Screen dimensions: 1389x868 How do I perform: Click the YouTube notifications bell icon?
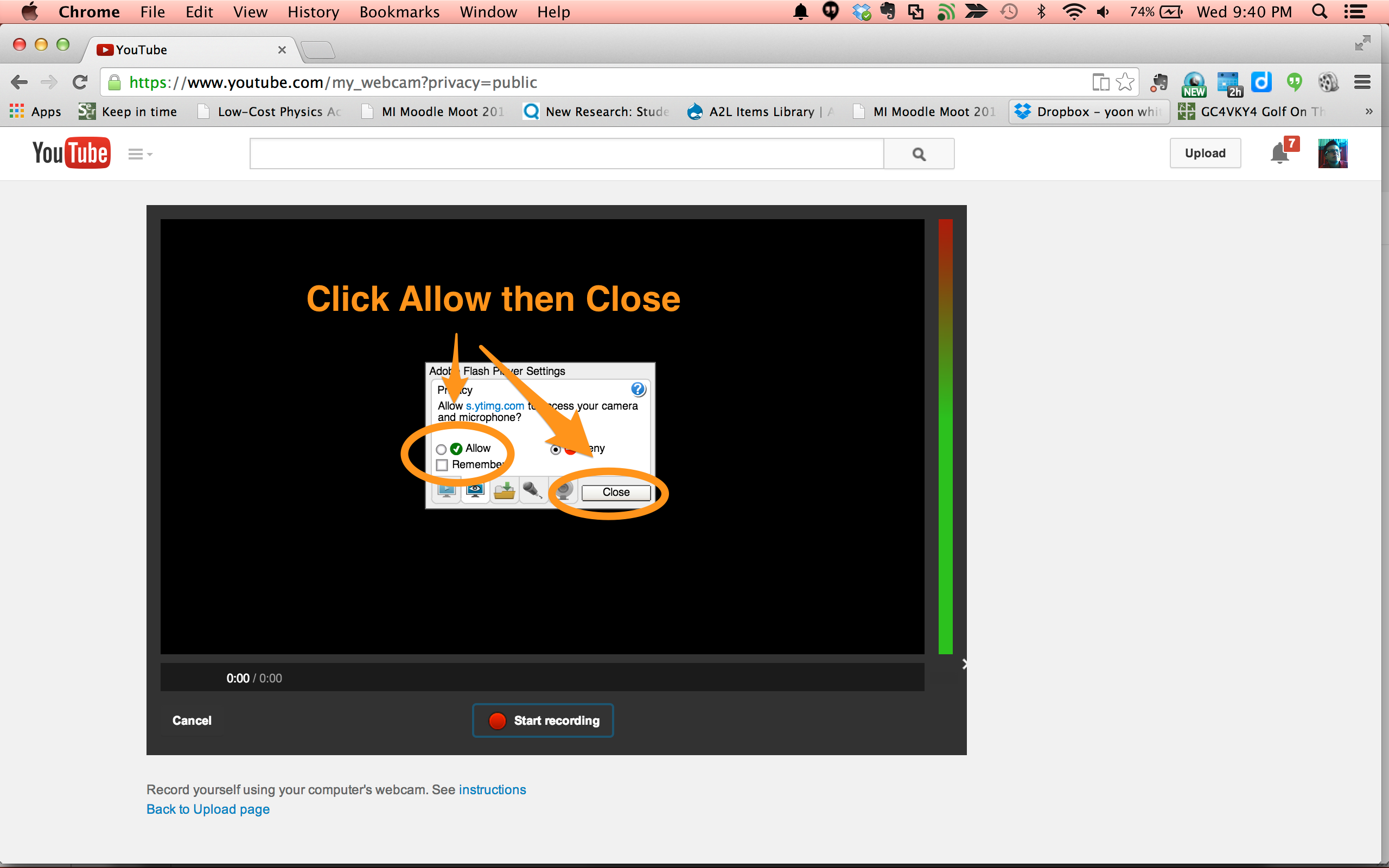point(1279,154)
